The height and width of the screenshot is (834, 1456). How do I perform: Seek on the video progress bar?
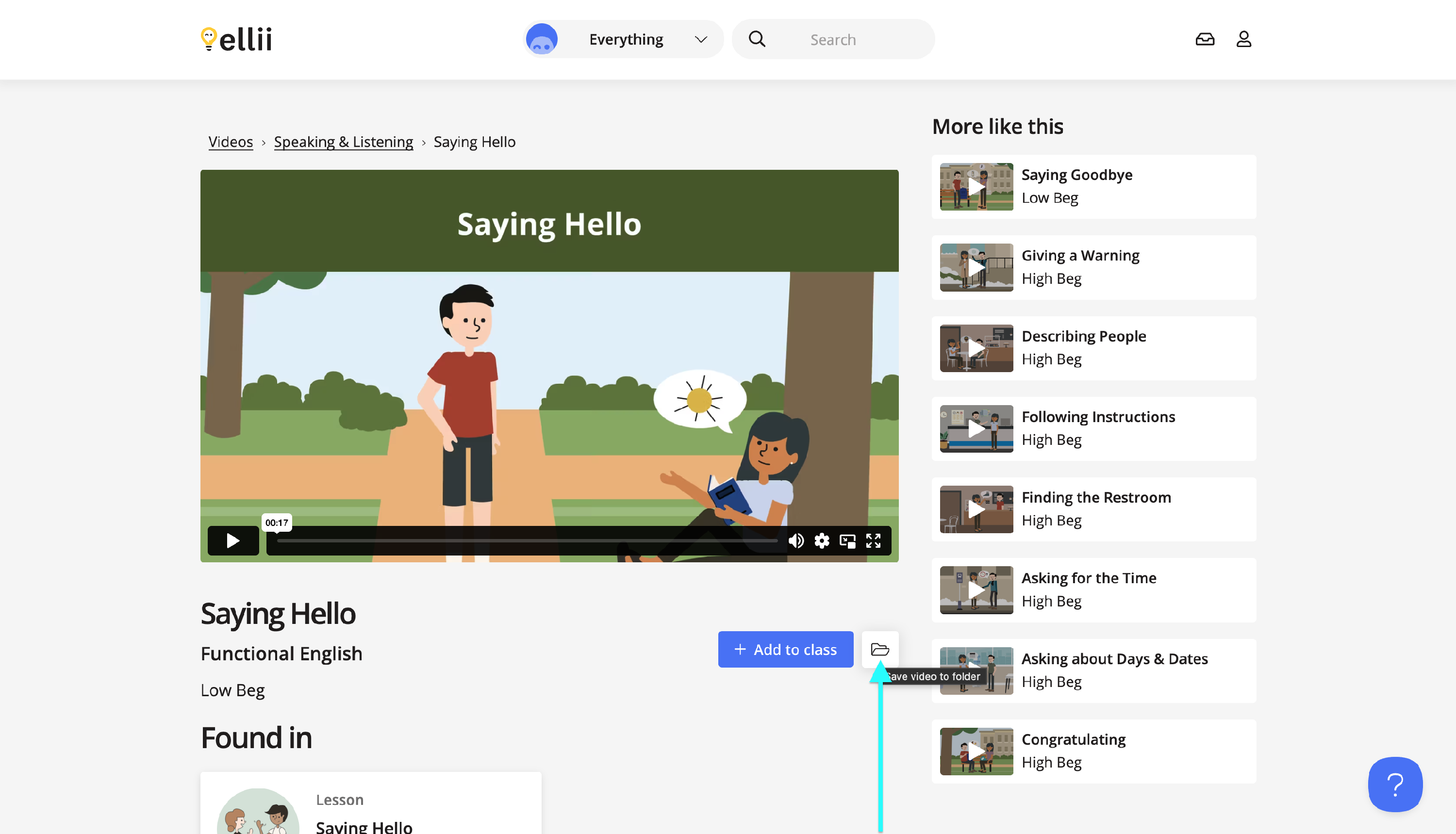(527, 540)
